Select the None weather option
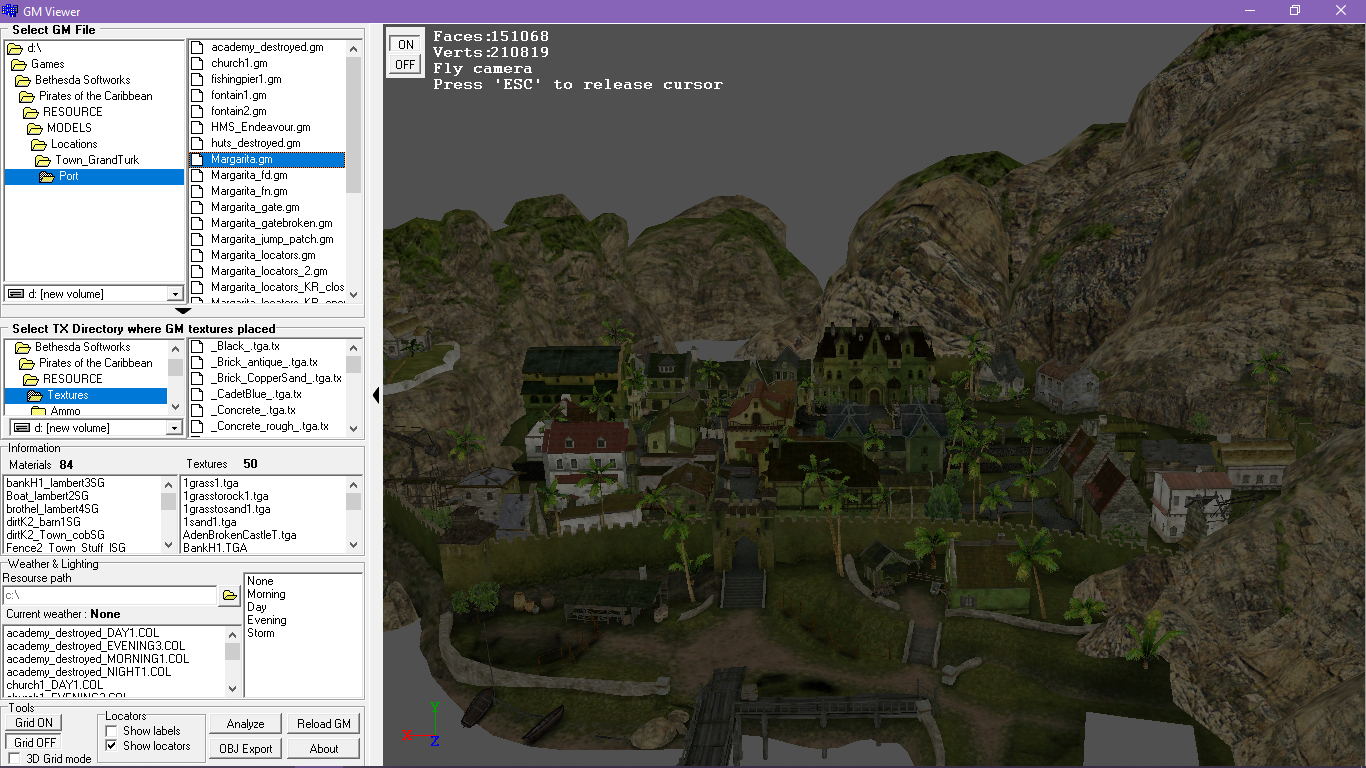The height and width of the screenshot is (768, 1366). coord(260,581)
